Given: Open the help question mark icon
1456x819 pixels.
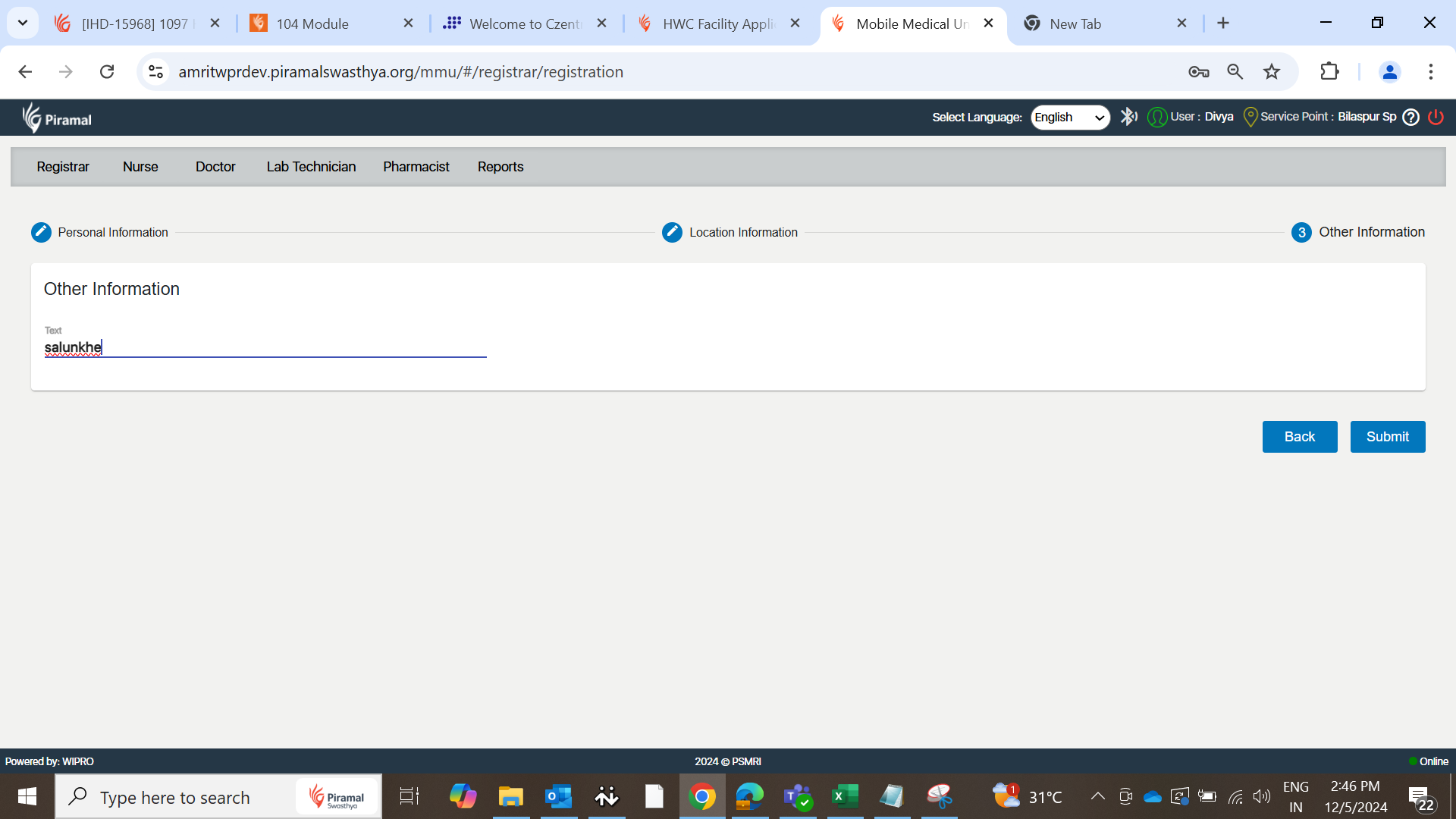Looking at the screenshot, I should pos(1410,117).
